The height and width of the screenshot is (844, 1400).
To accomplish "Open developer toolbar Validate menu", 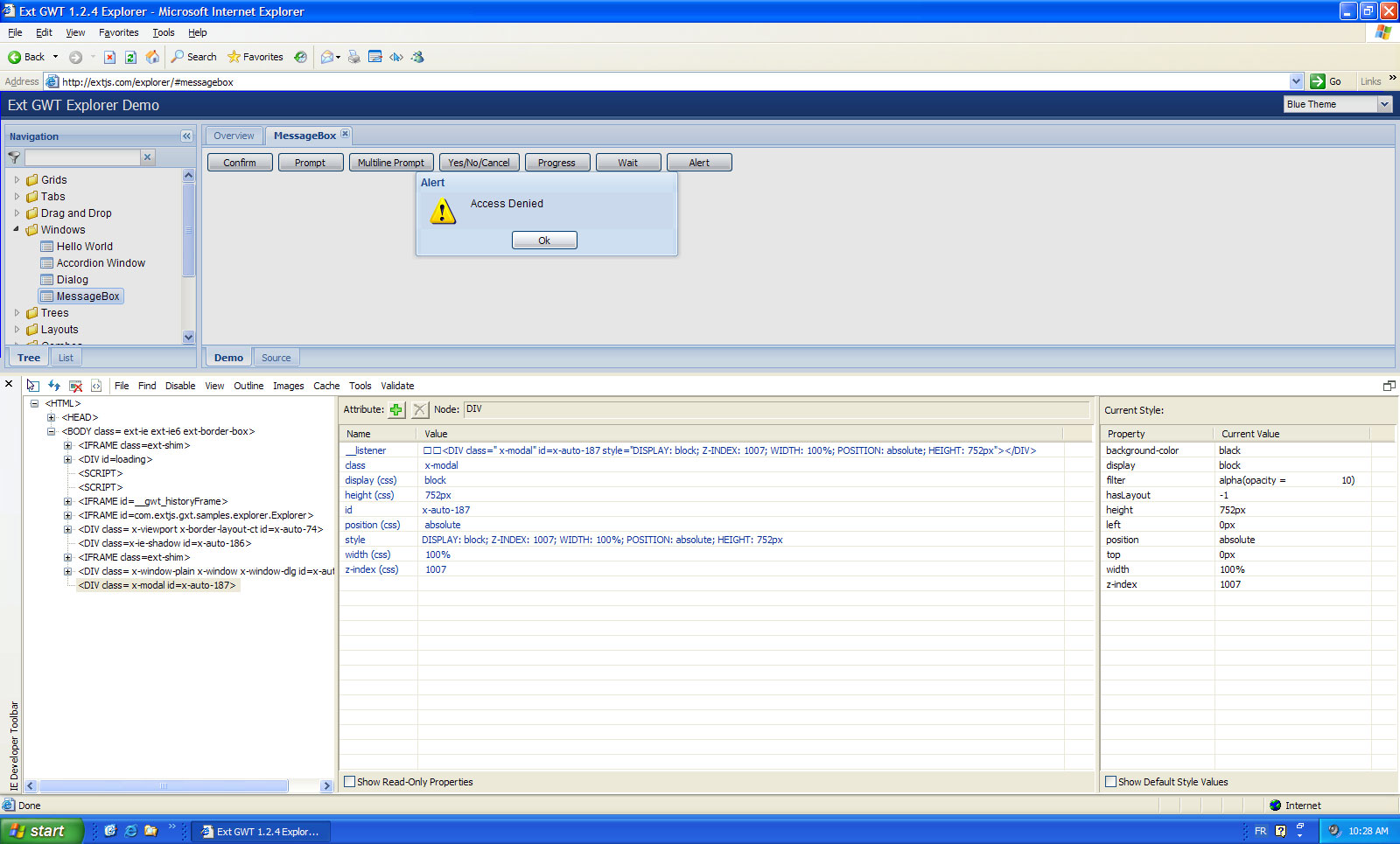I will point(397,386).
